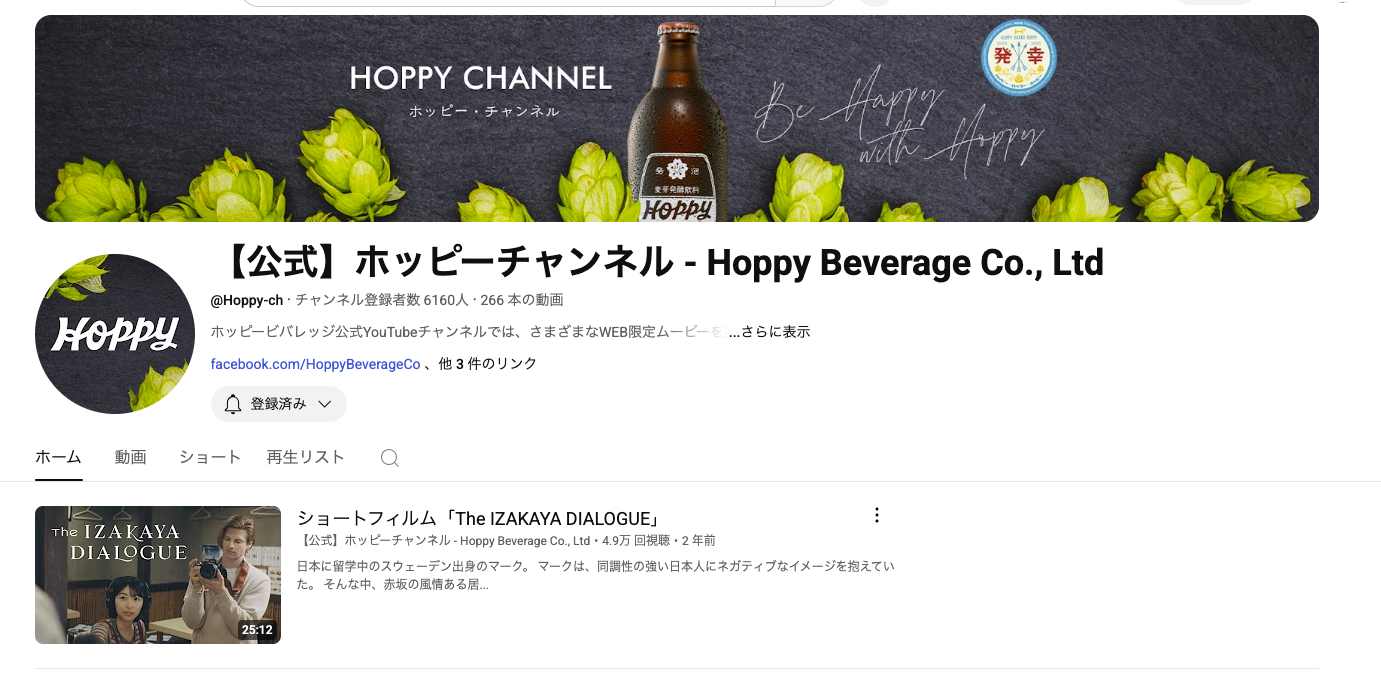The height and width of the screenshot is (686, 1381).
Task: Select the 再生リスト tab
Action: tap(305, 457)
